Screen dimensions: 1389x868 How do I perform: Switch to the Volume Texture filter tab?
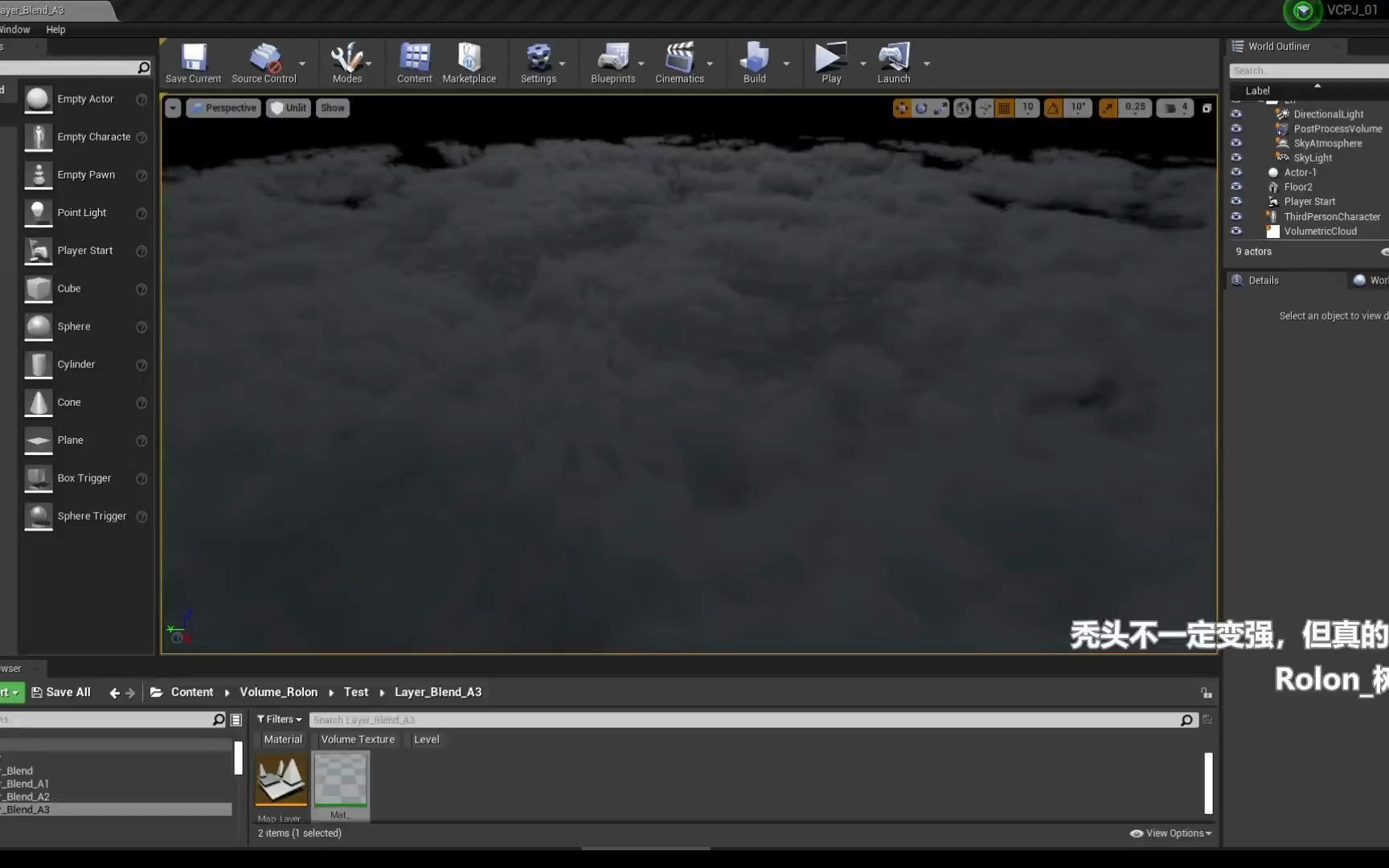pos(357,739)
